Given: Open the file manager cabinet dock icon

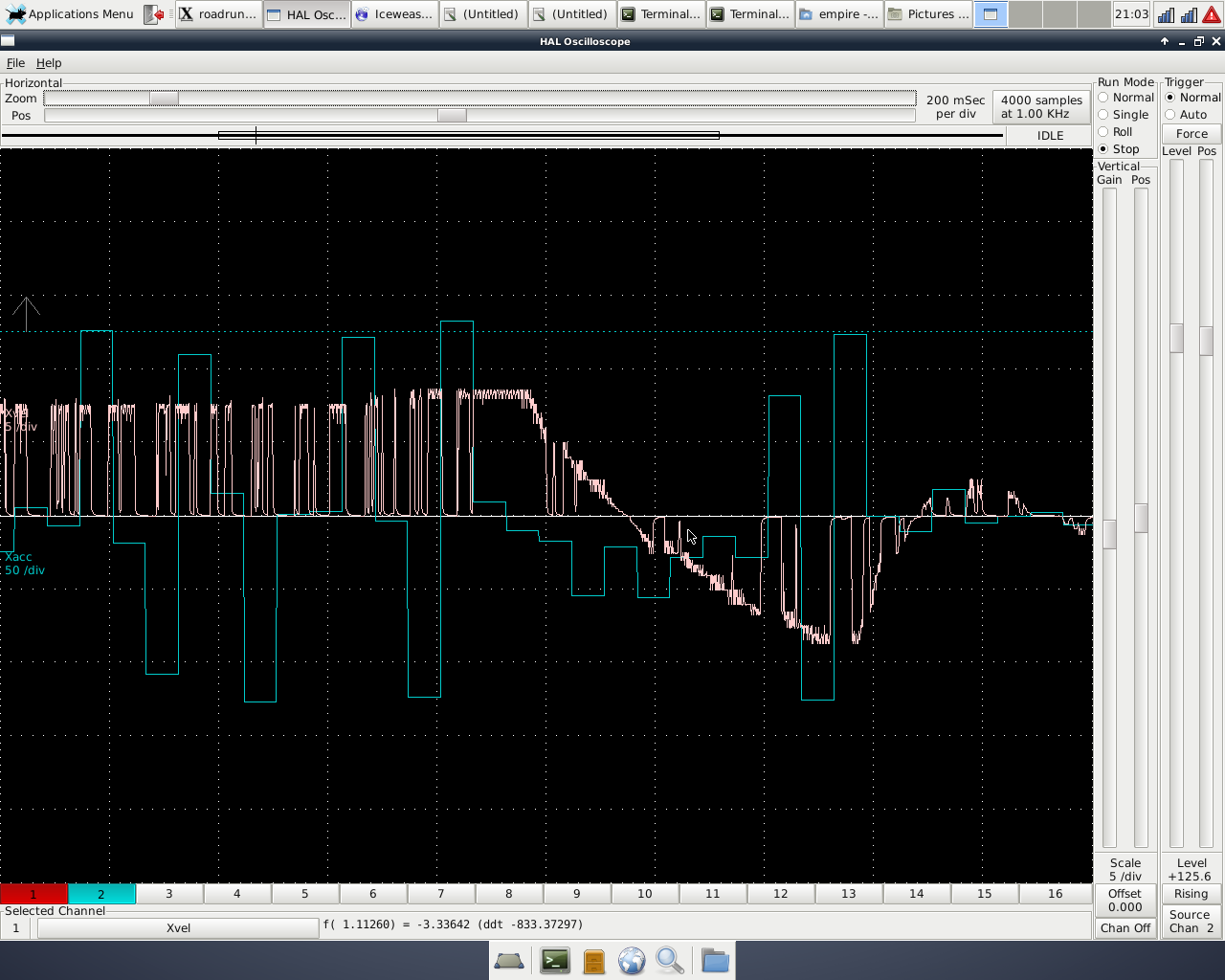Looking at the screenshot, I should [x=594, y=961].
